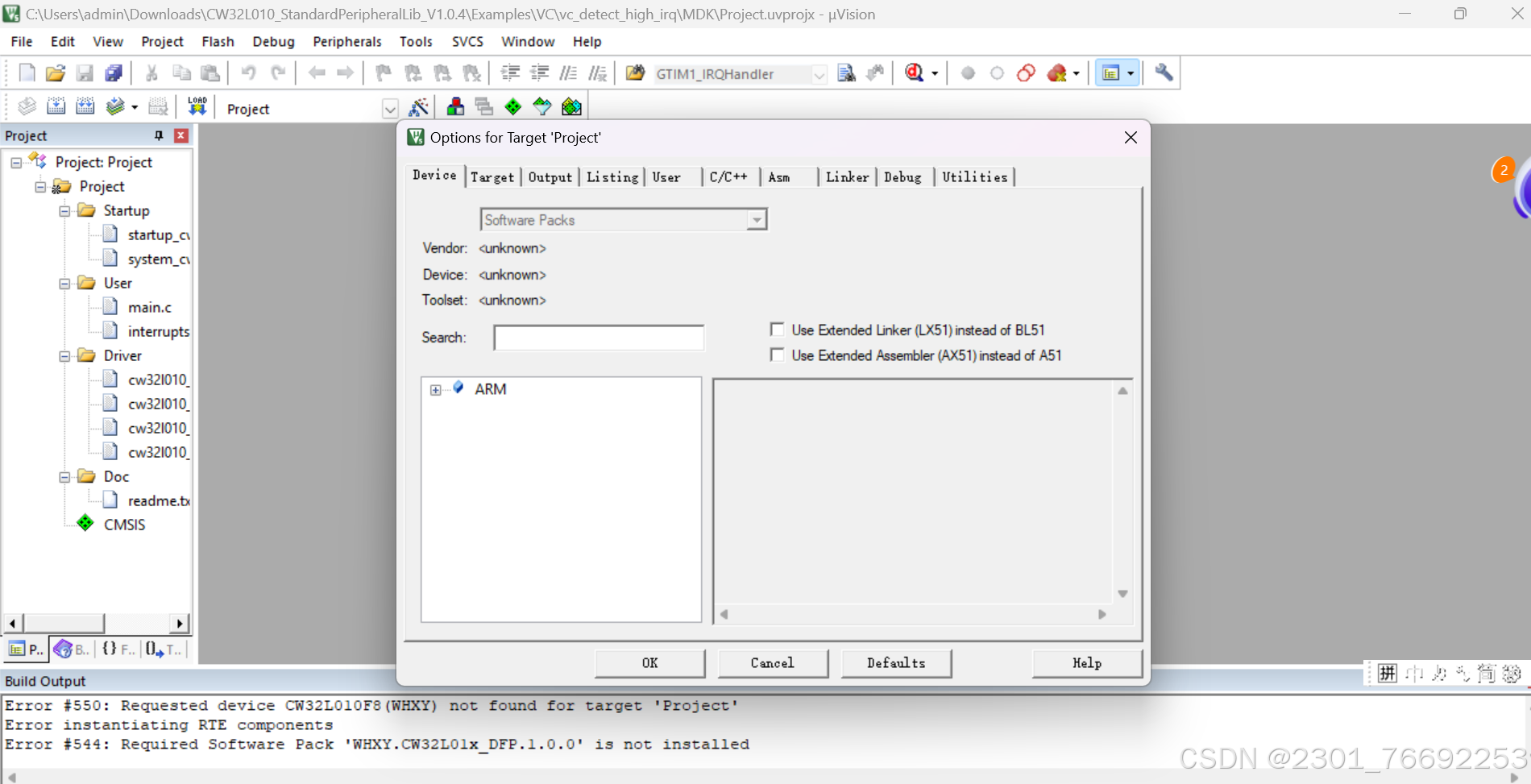Select the CMSIS item in project tree
The image size is (1531, 784).
tap(124, 525)
